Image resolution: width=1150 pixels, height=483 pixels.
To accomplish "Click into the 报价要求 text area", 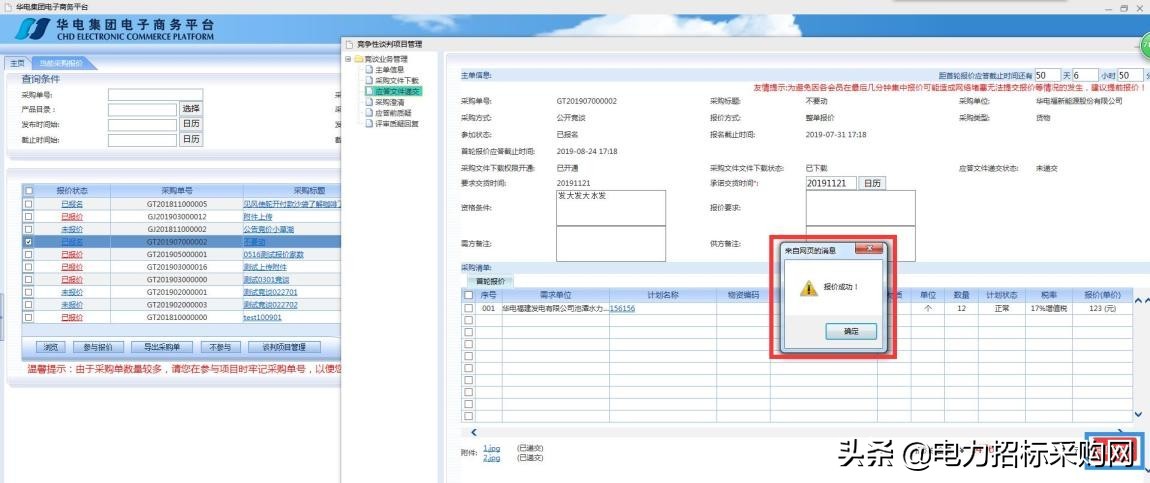I will coord(860,208).
